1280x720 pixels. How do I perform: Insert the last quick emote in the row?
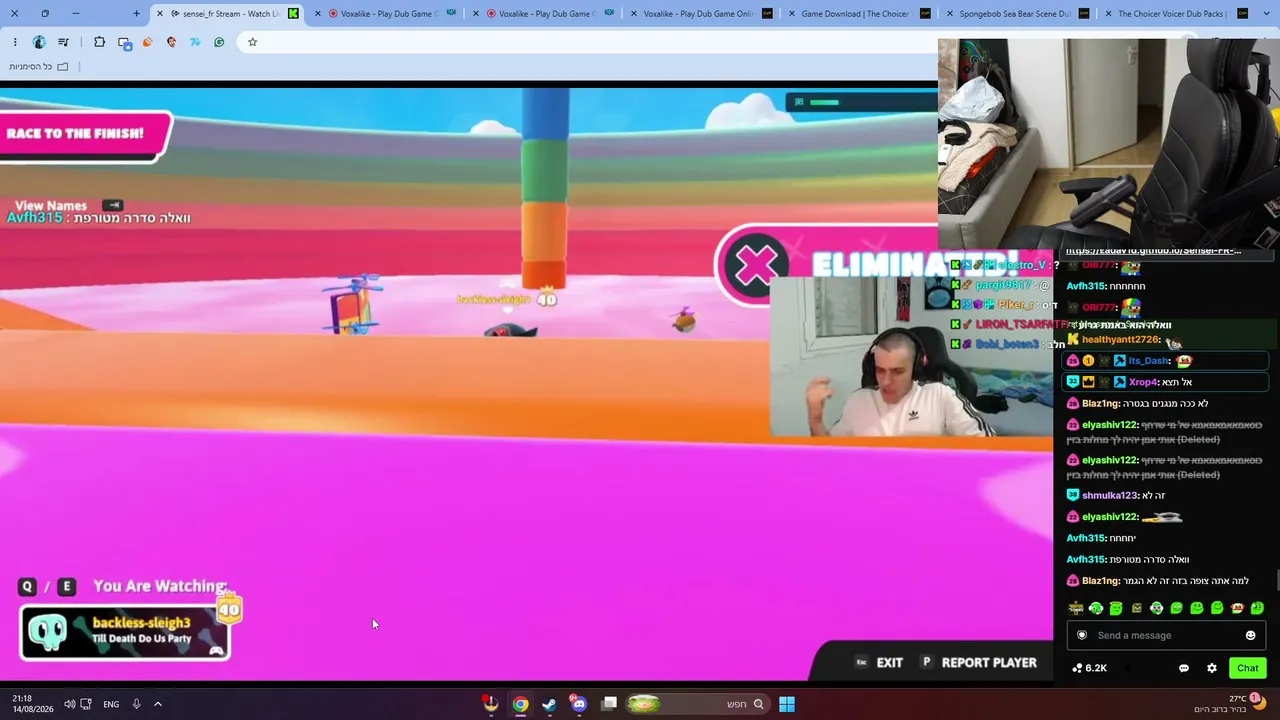(1257, 608)
